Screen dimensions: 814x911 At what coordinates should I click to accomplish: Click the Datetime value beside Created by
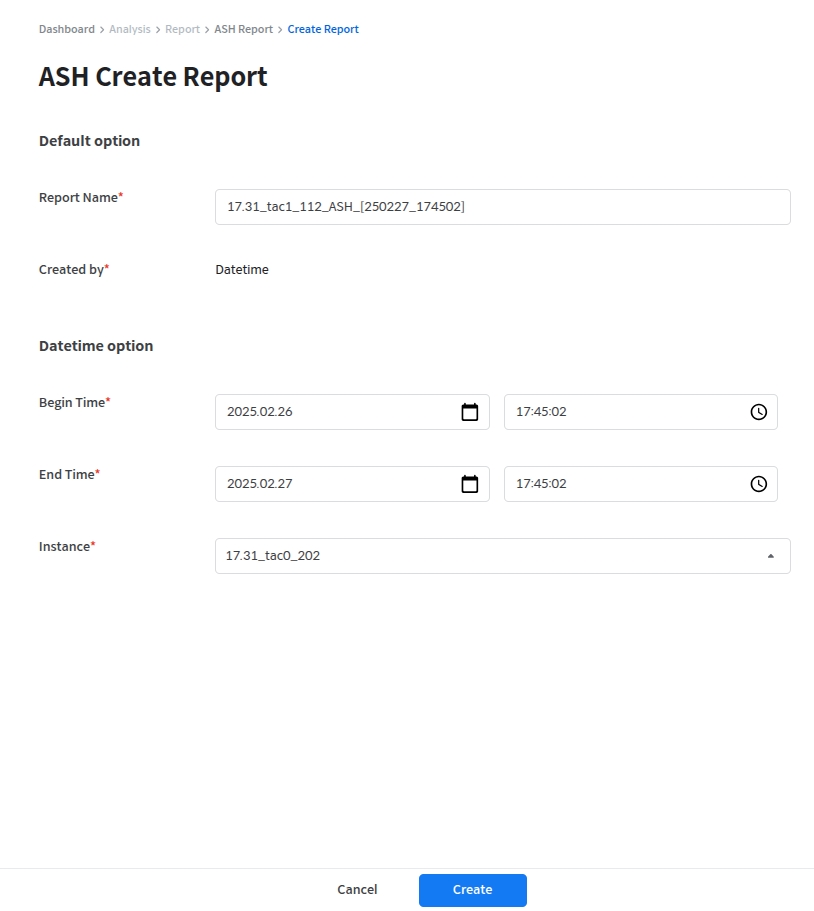tap(242, 269)
